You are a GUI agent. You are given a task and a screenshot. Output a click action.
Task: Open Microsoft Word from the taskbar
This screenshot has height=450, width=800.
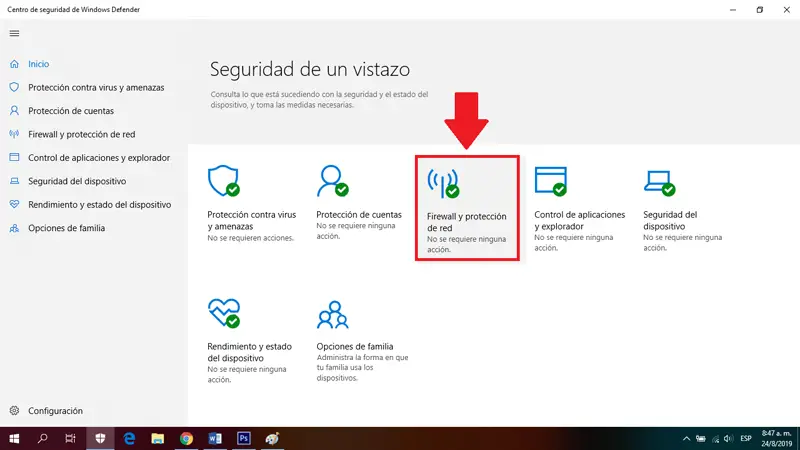(x=215, y=439)
